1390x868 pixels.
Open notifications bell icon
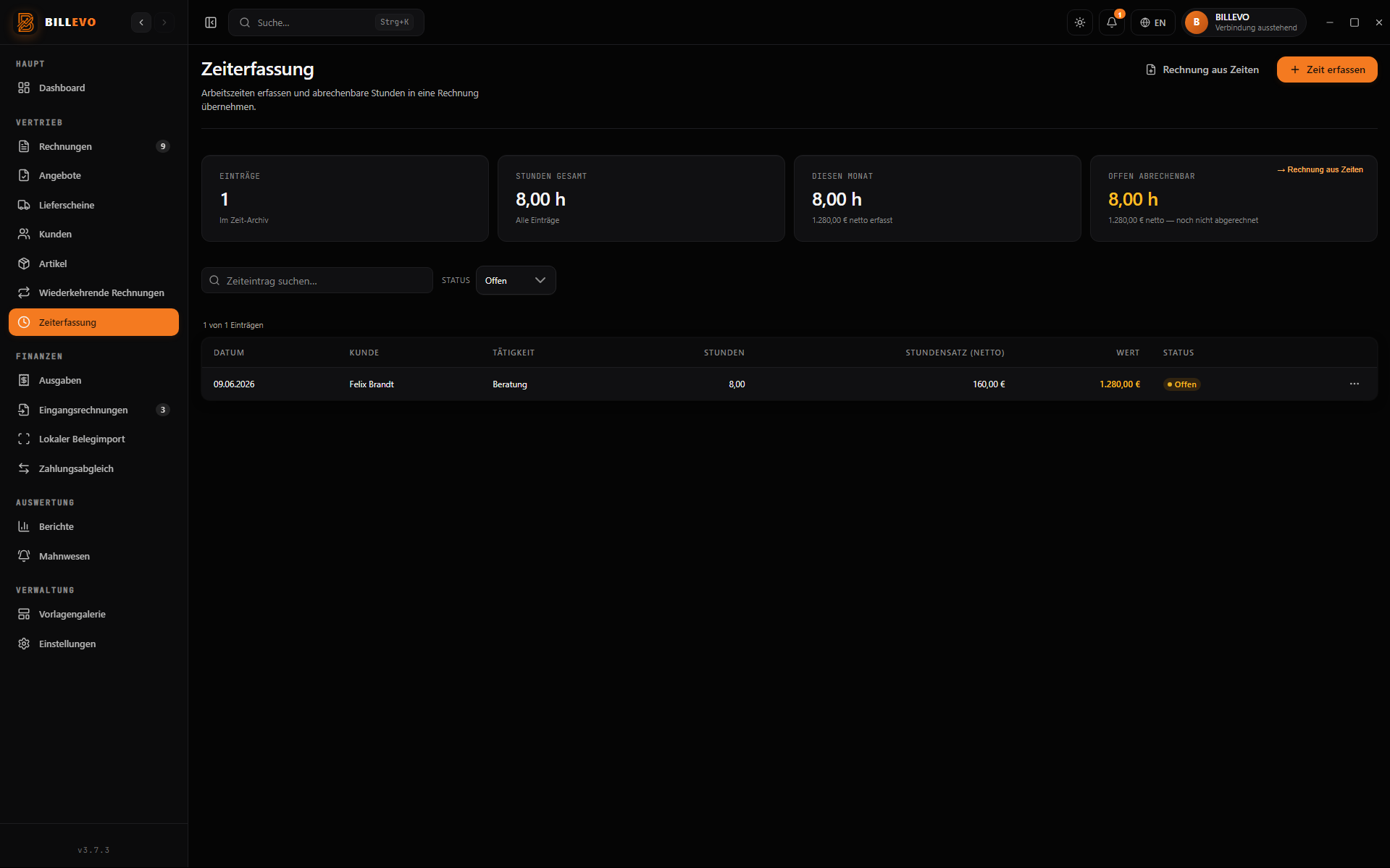[1112, 22]
